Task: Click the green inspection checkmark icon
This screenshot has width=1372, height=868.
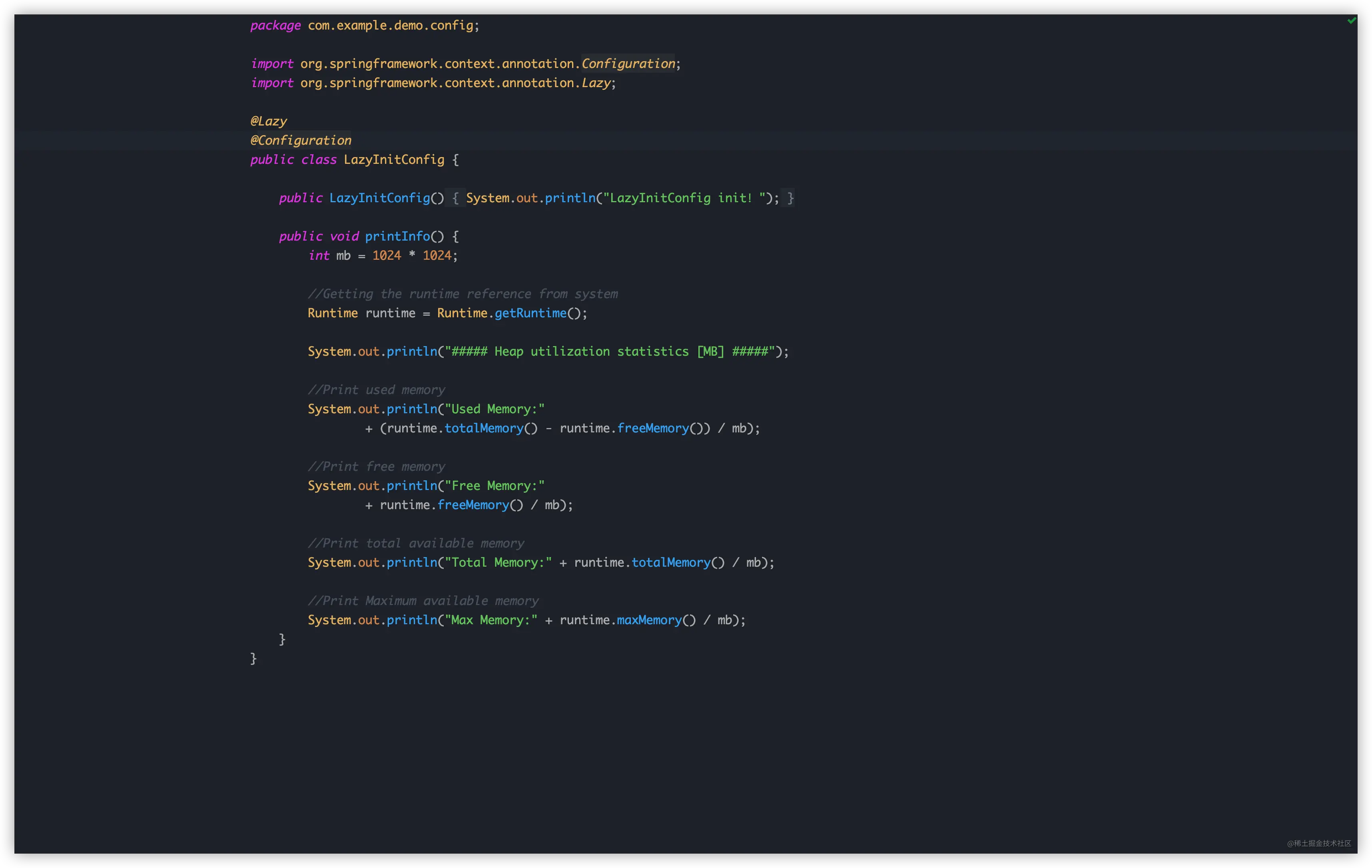Action: pos(1352,20)
